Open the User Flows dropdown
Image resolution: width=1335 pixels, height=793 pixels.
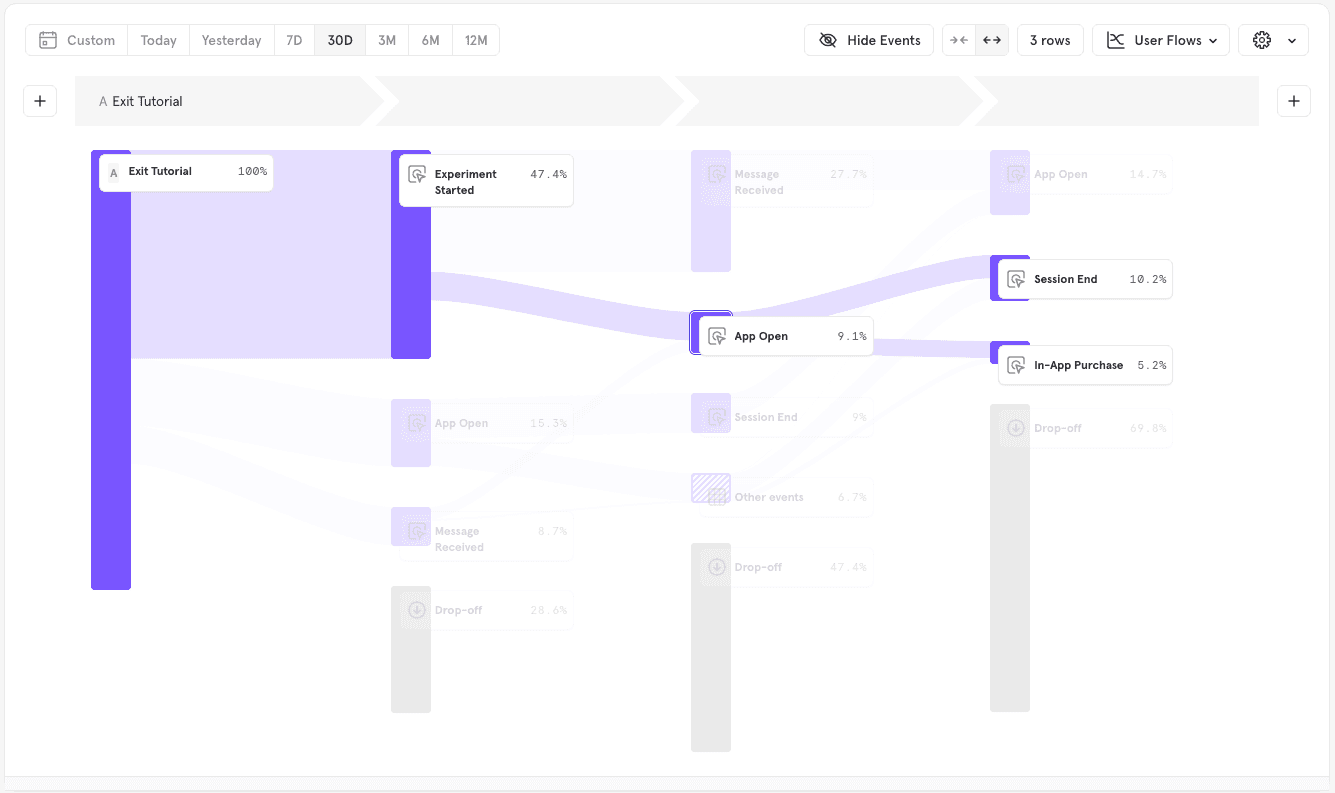(1160, 40)
